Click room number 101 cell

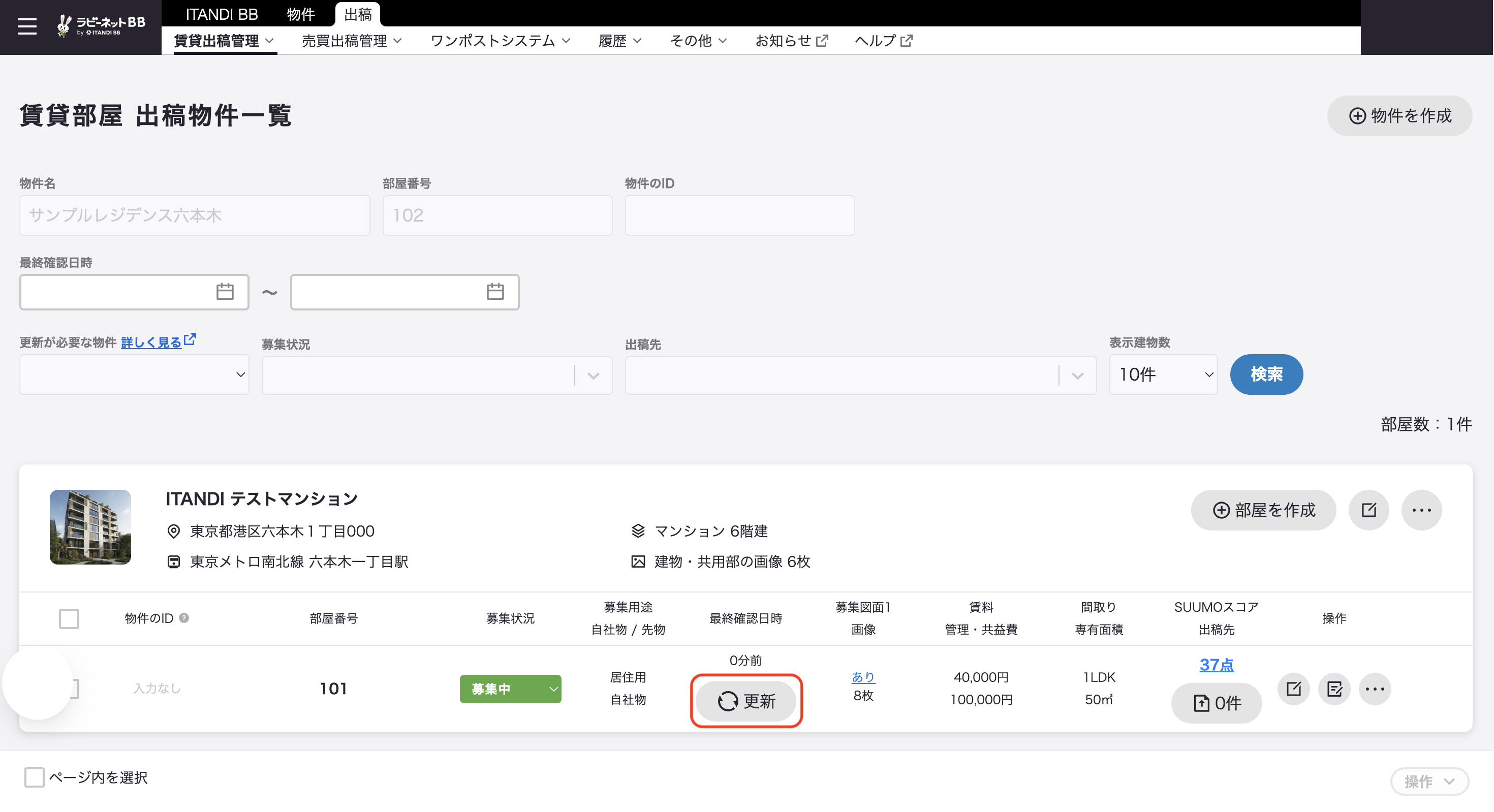point(333,689)
